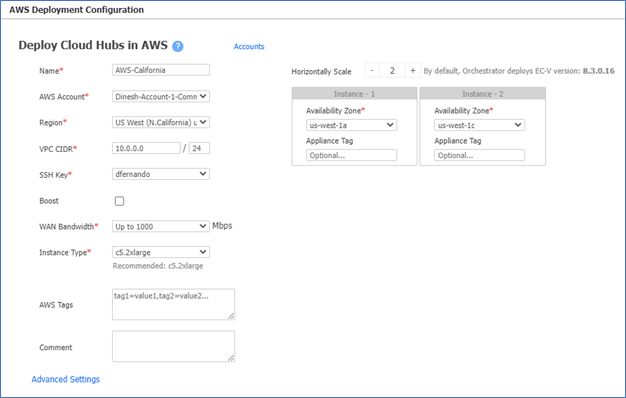Click the VPC CIDR prefix length field

(199, 148)
